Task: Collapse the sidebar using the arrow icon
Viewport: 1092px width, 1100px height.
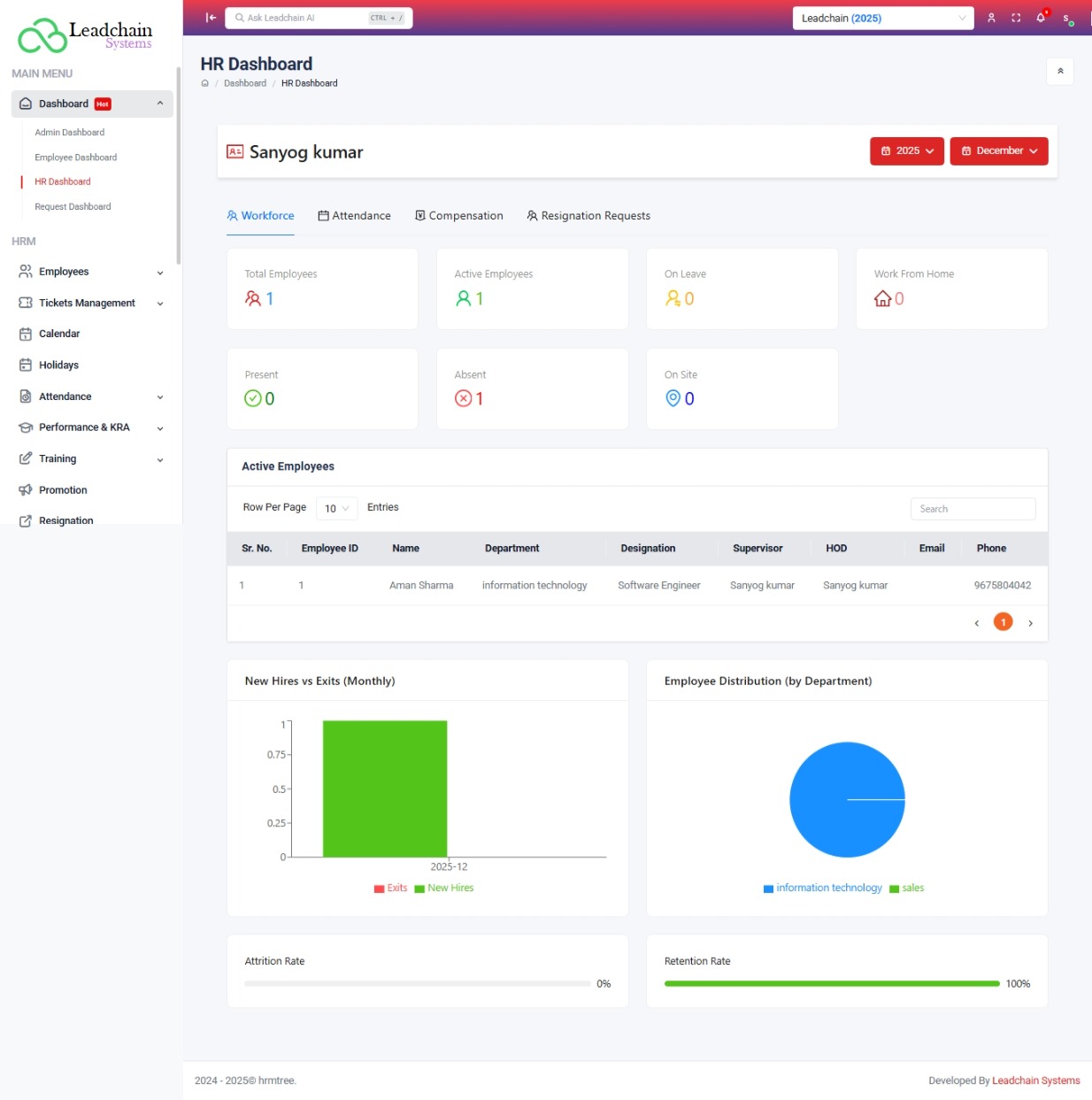Action: tap(210, 17)
